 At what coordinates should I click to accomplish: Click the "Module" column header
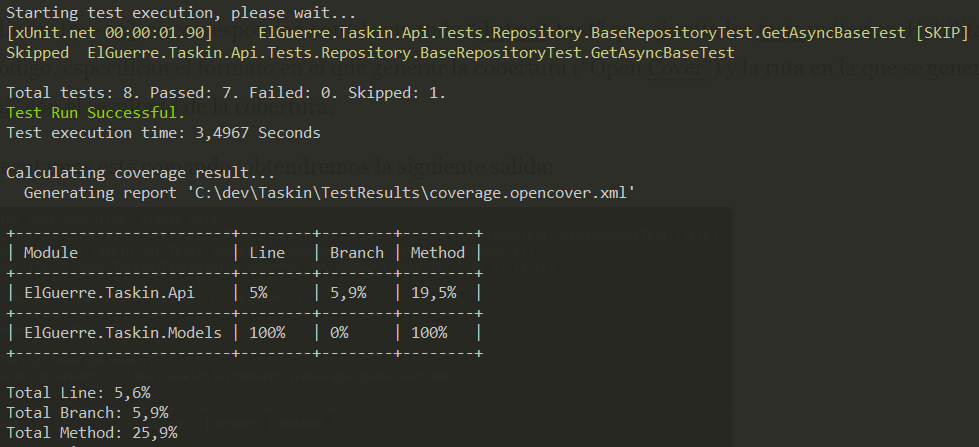pyautogui.click(x=51, y=253)
